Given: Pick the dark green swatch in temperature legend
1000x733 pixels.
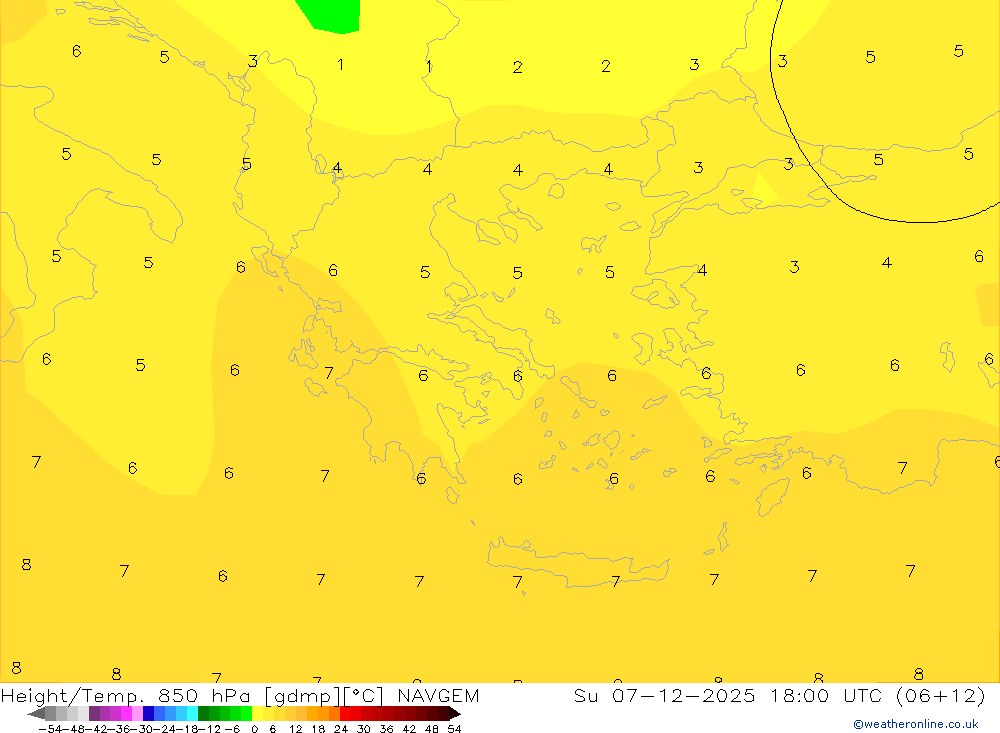Looking at the screenshot, I should [x=203, y=714].
